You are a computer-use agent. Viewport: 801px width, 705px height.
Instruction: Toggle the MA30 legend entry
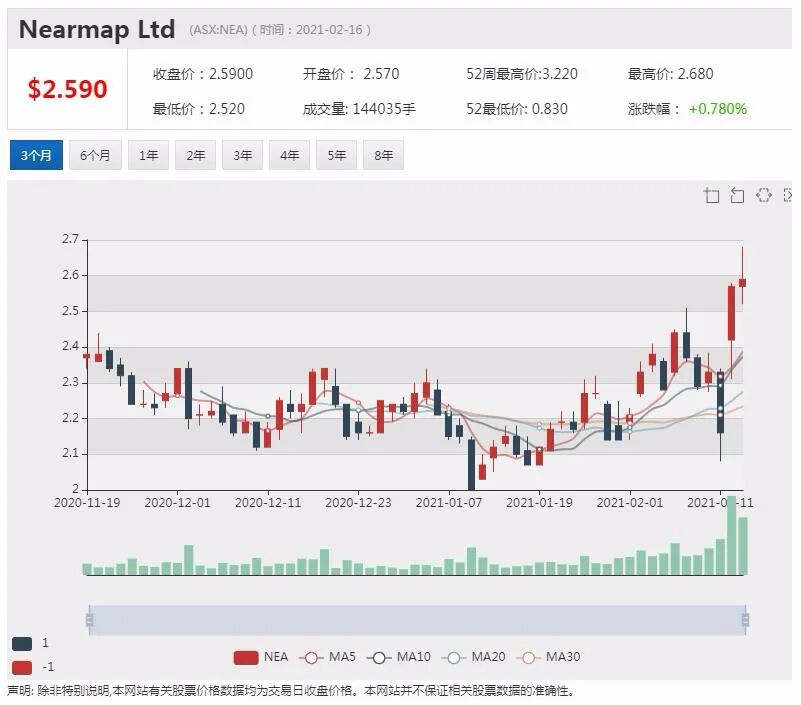[548, 657]
